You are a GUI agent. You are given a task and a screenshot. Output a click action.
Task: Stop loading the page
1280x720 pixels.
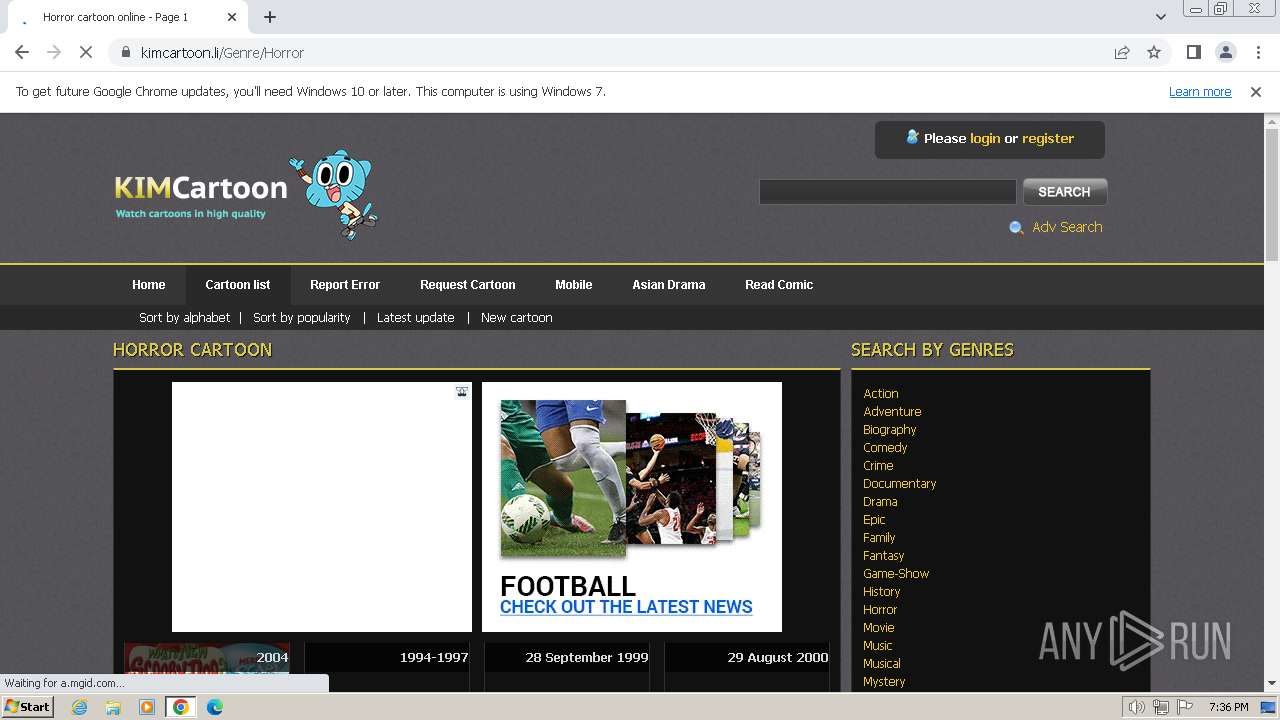[x=86, y=52]
